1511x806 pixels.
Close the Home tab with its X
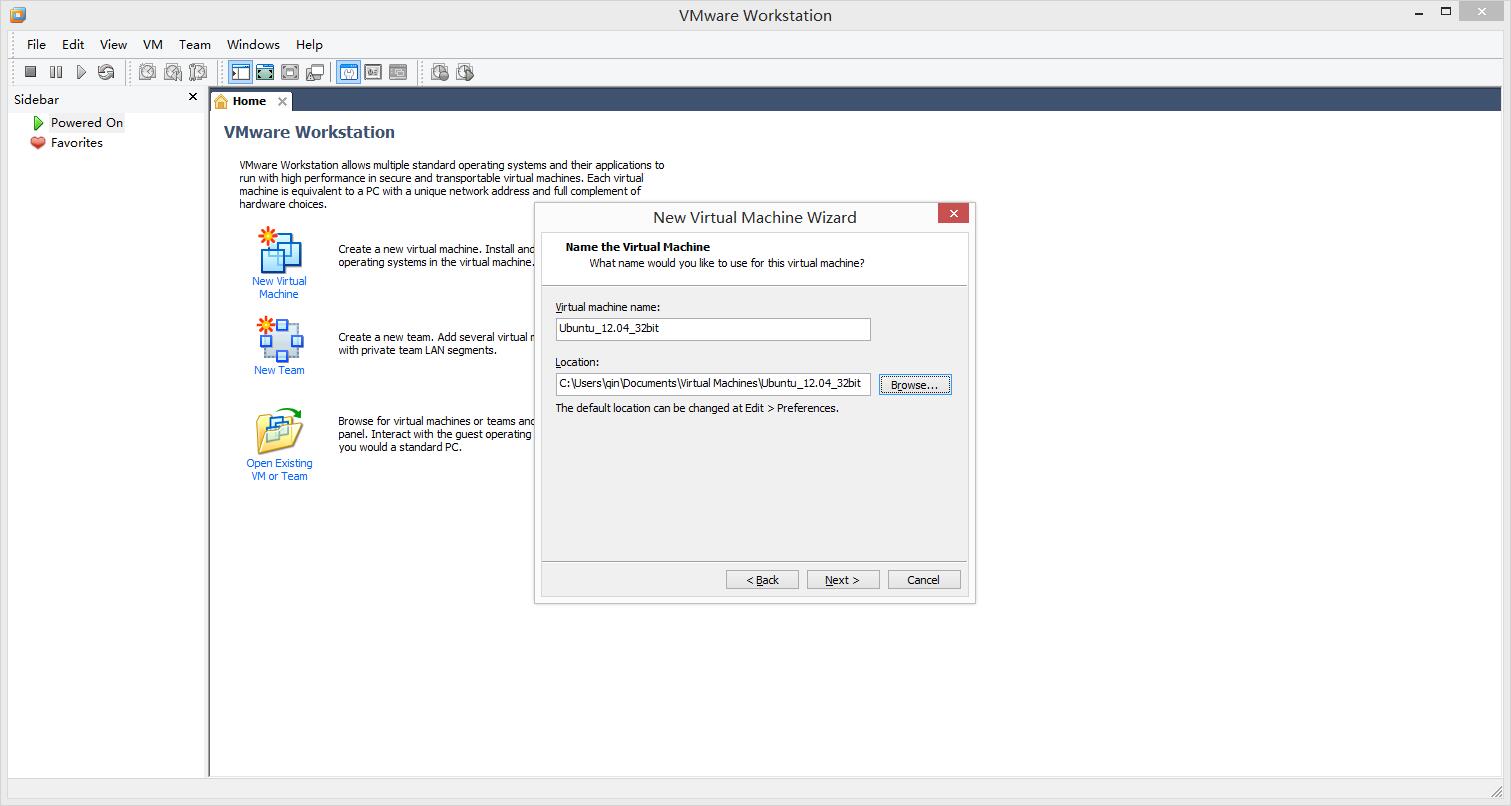point(282,101)
